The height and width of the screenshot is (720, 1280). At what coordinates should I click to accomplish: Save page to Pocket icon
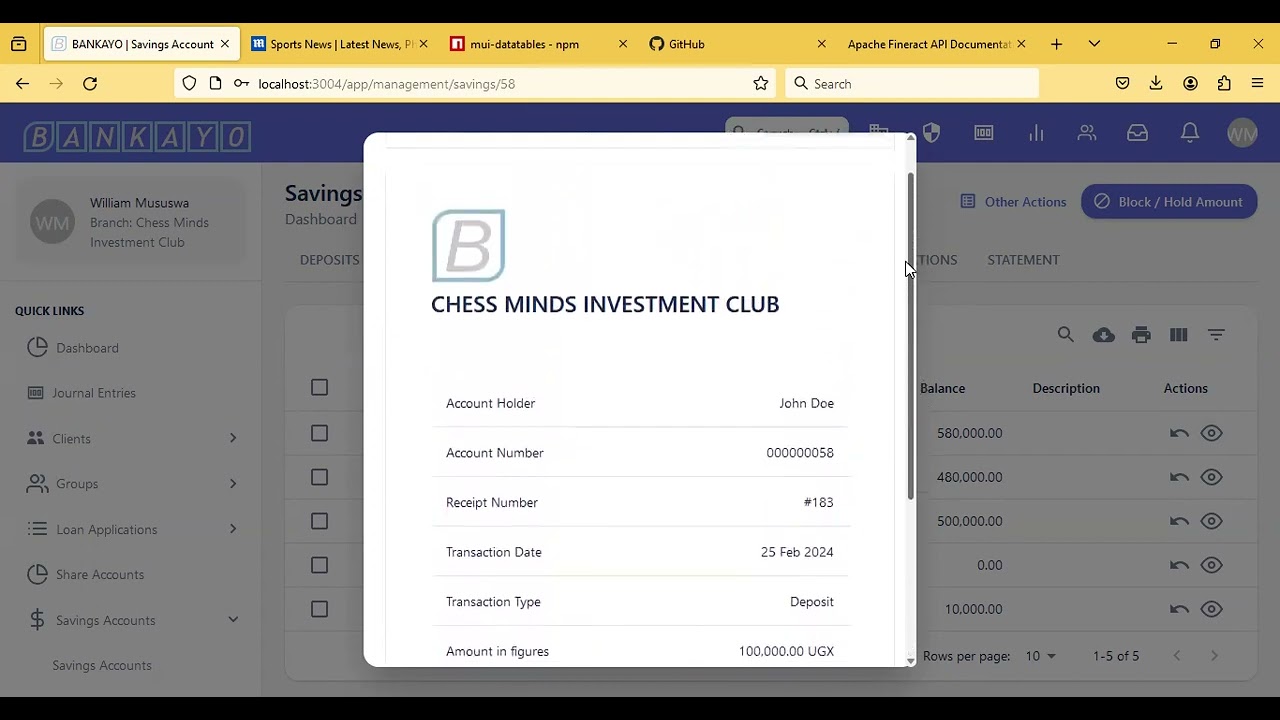(x=1122, y=84)
